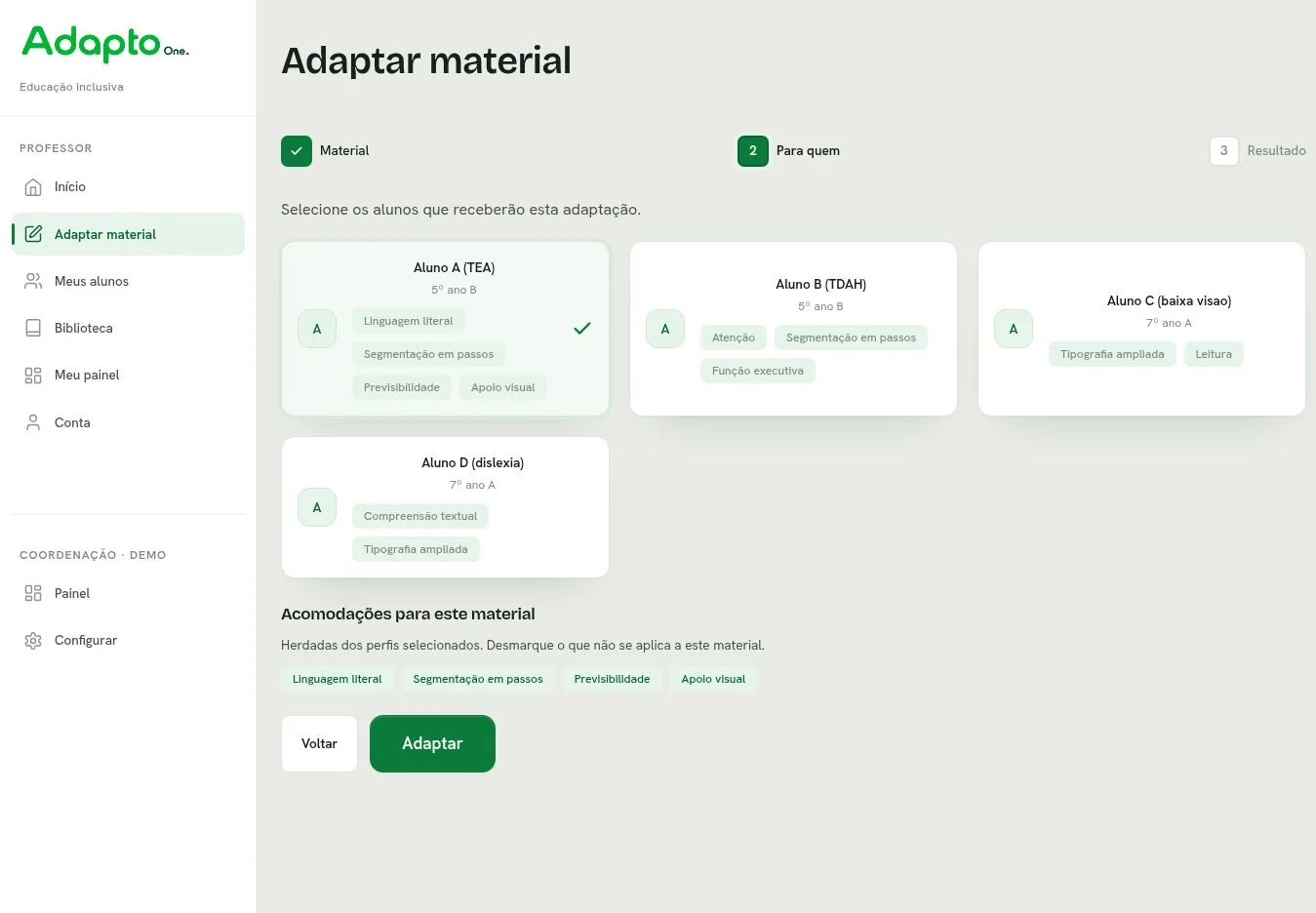Uncheck the Previsibilidade accommodation chip

(x=612, y=679)
